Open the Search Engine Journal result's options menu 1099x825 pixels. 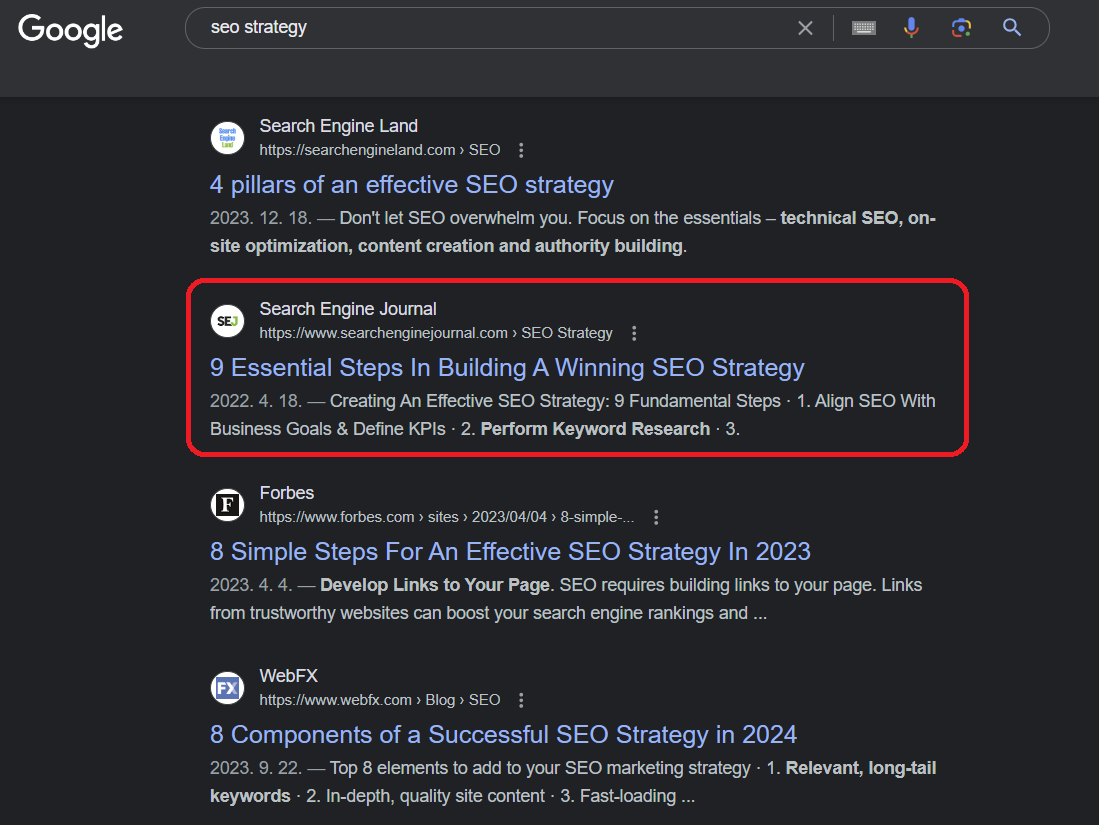[x=634, y=333]
